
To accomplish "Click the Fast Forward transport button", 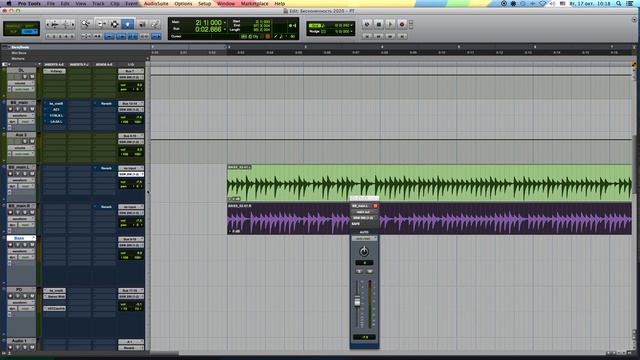I will 390,36.
